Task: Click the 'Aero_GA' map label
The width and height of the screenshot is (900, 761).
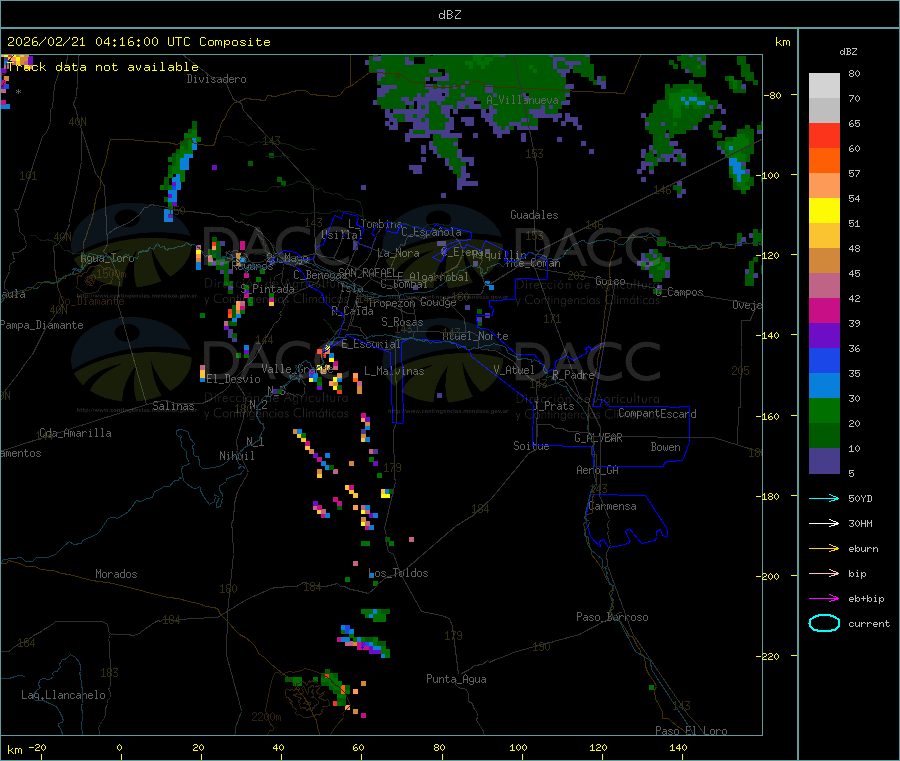Action: point(598,470)
